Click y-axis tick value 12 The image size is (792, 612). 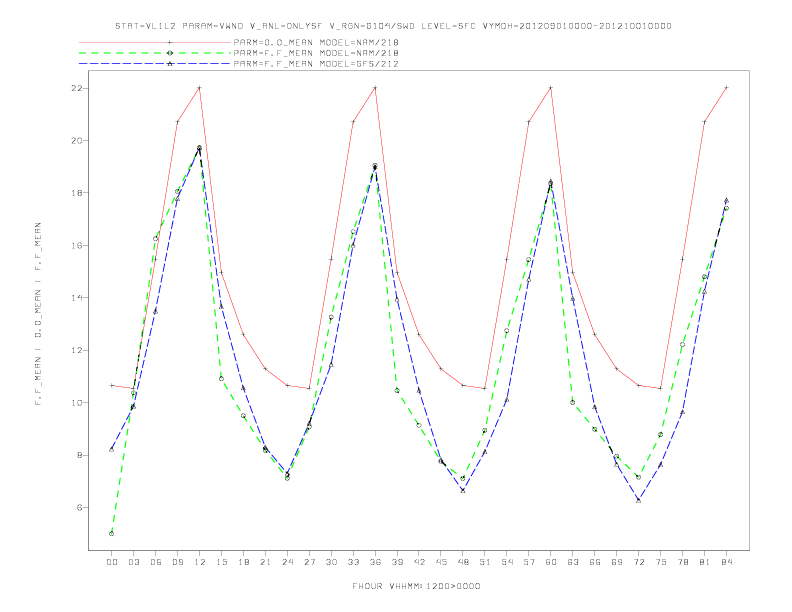[x=77, y=350]
